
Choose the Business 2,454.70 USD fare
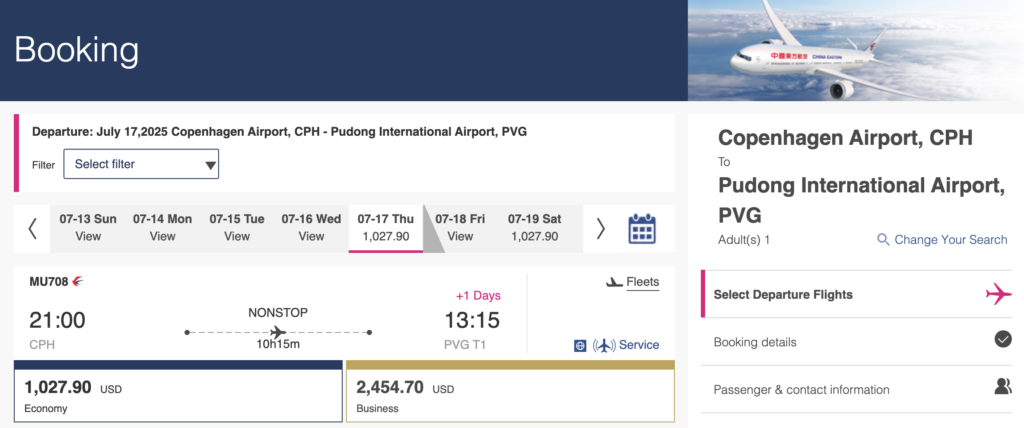pos(510,395)
